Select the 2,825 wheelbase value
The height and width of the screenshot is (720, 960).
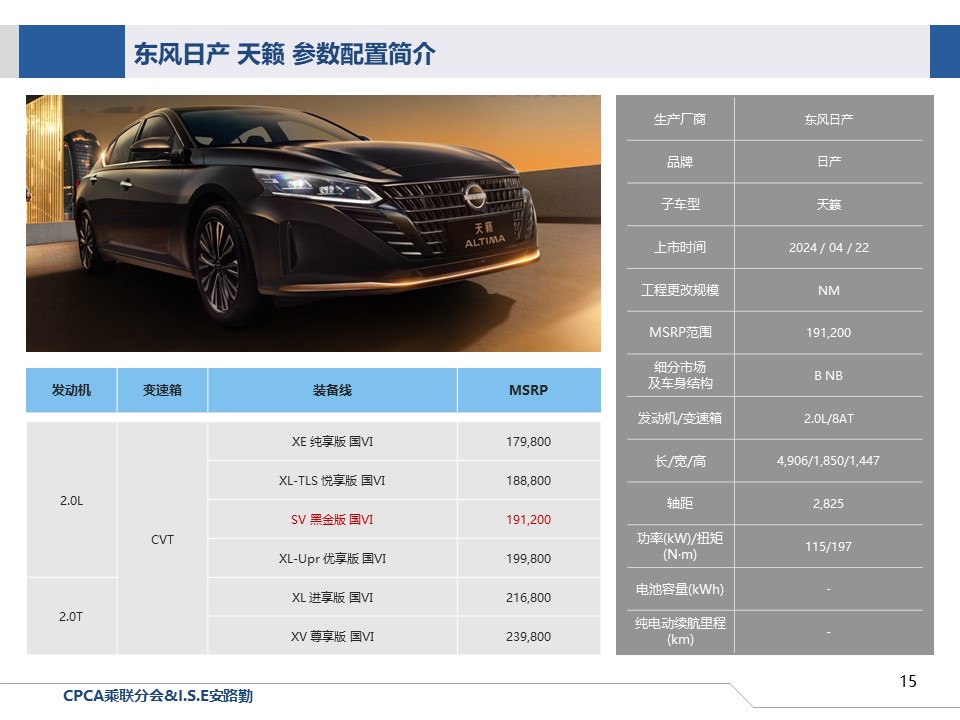coord(828,503)
